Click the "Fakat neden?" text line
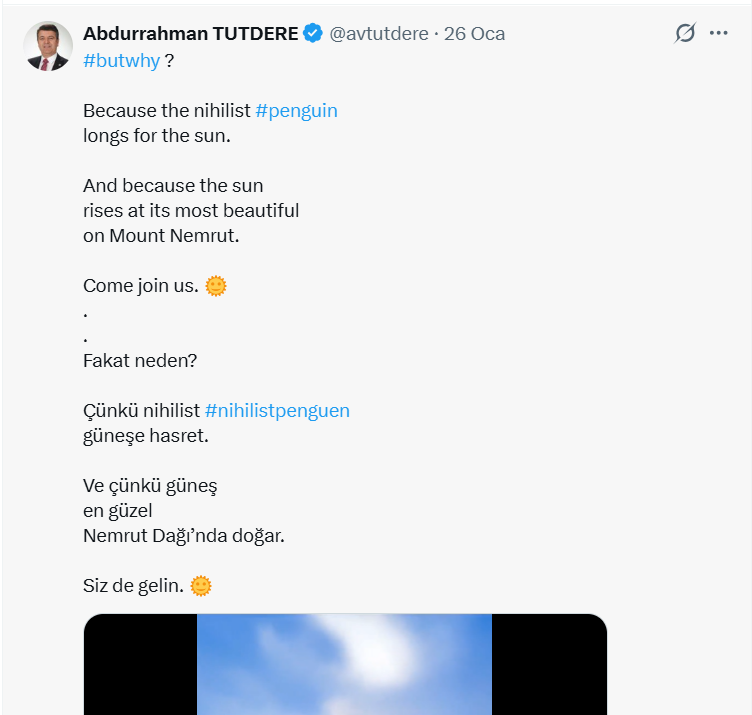Image resolution: width=752 pixels, height=715 pixels. [x=140, y=360]
